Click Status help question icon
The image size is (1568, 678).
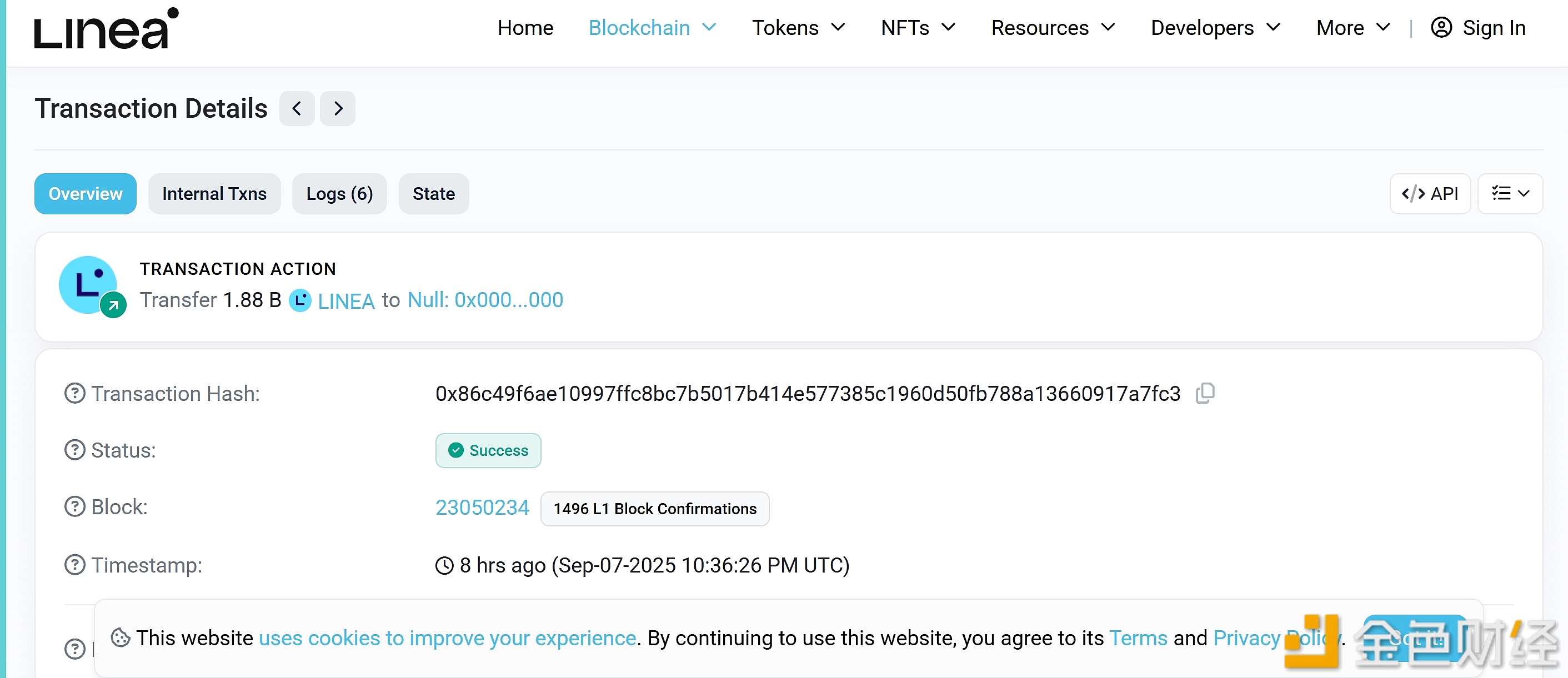pos(75,450)
